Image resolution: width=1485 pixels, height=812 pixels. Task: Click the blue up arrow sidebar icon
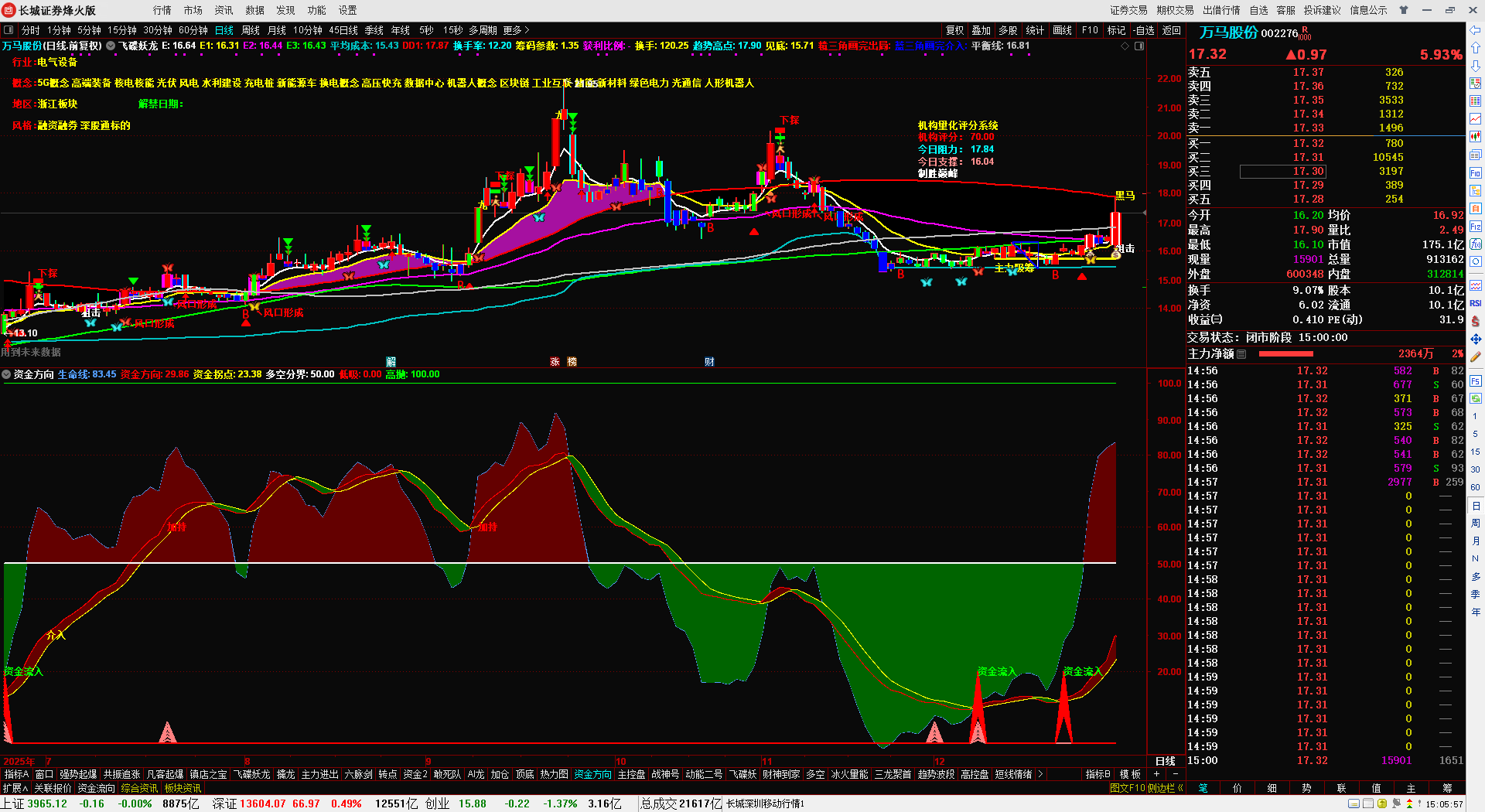point(1475,48)
